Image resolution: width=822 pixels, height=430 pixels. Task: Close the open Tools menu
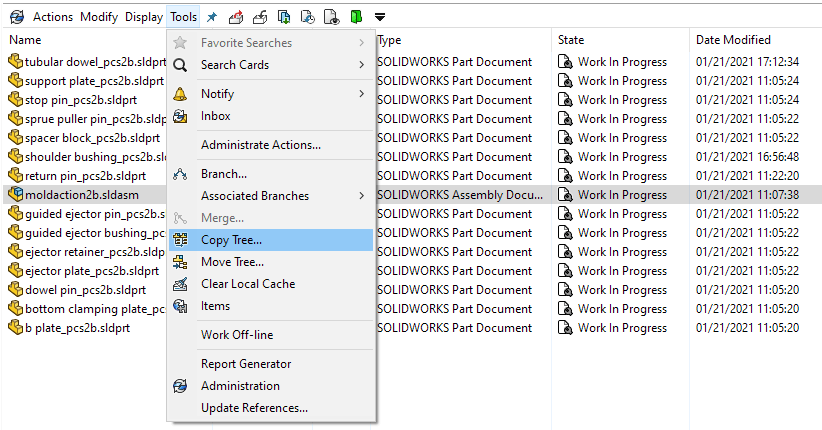pos(183,17)
